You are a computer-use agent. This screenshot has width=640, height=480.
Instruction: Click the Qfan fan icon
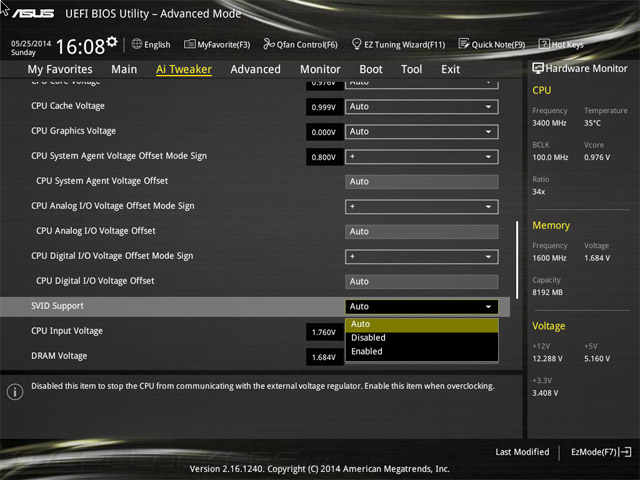(269, 44)
